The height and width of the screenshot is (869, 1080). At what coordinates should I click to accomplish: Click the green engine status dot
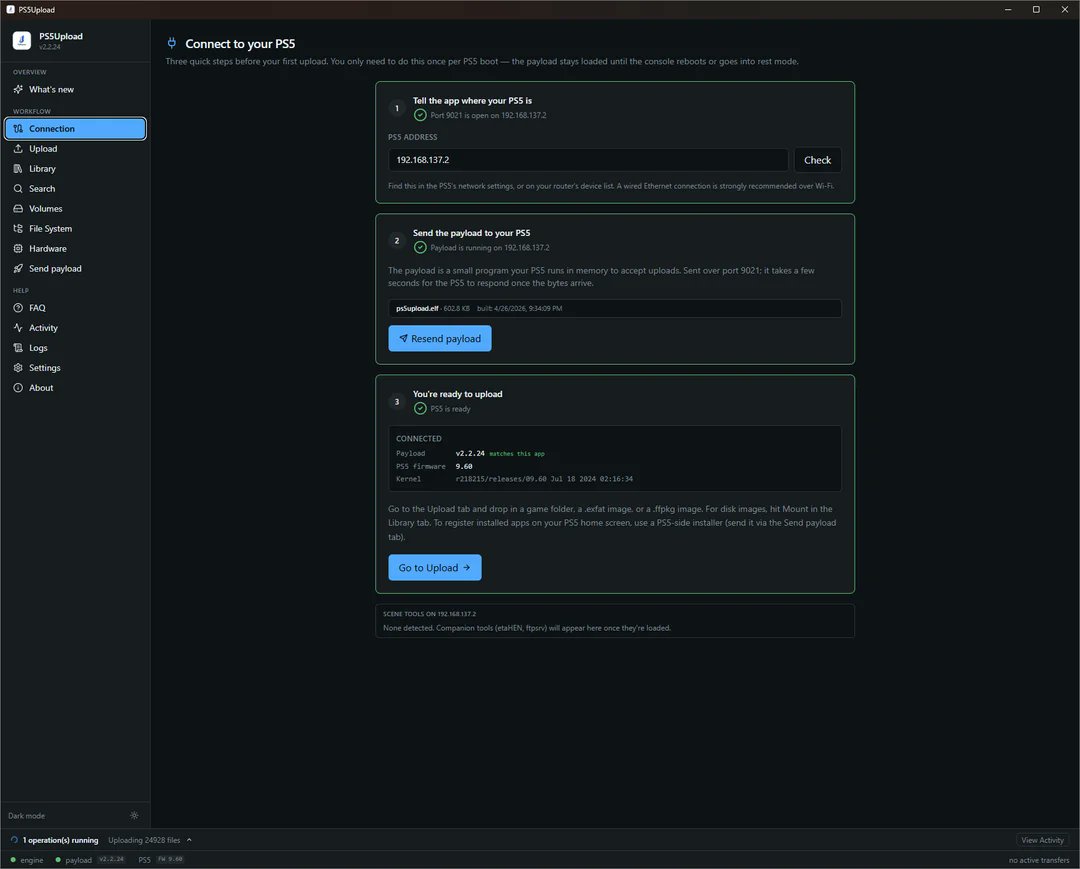point(13,859)
